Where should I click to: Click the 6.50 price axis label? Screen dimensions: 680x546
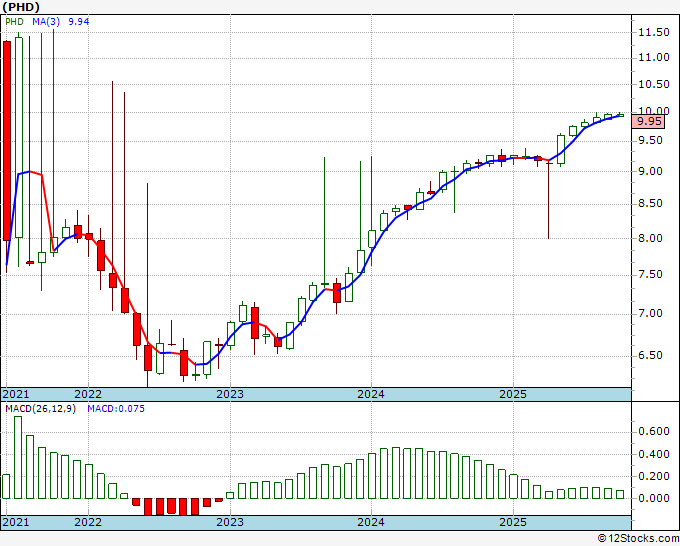pos(650,356)
